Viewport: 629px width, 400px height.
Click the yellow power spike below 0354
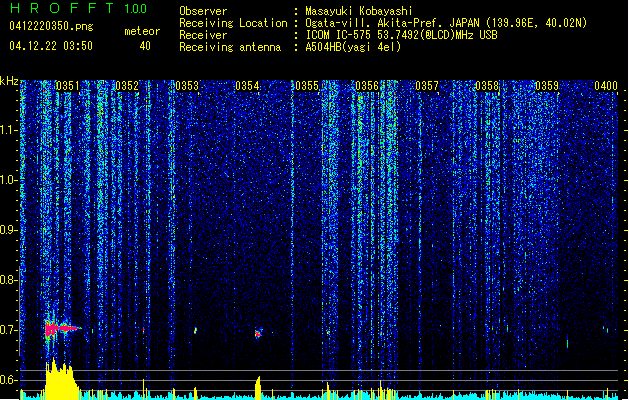[x=258, y=388]
